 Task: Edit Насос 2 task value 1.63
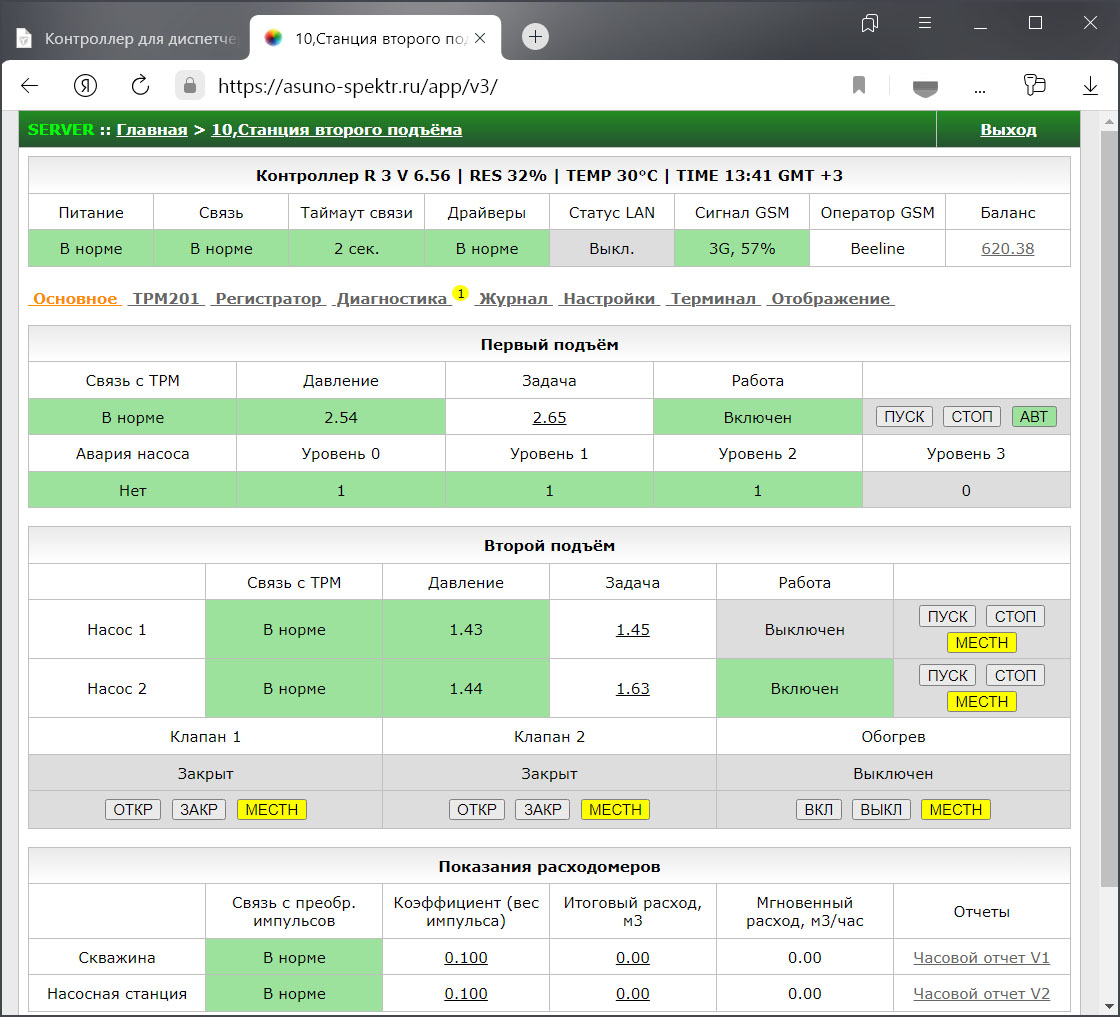click(x=633, y=689)
